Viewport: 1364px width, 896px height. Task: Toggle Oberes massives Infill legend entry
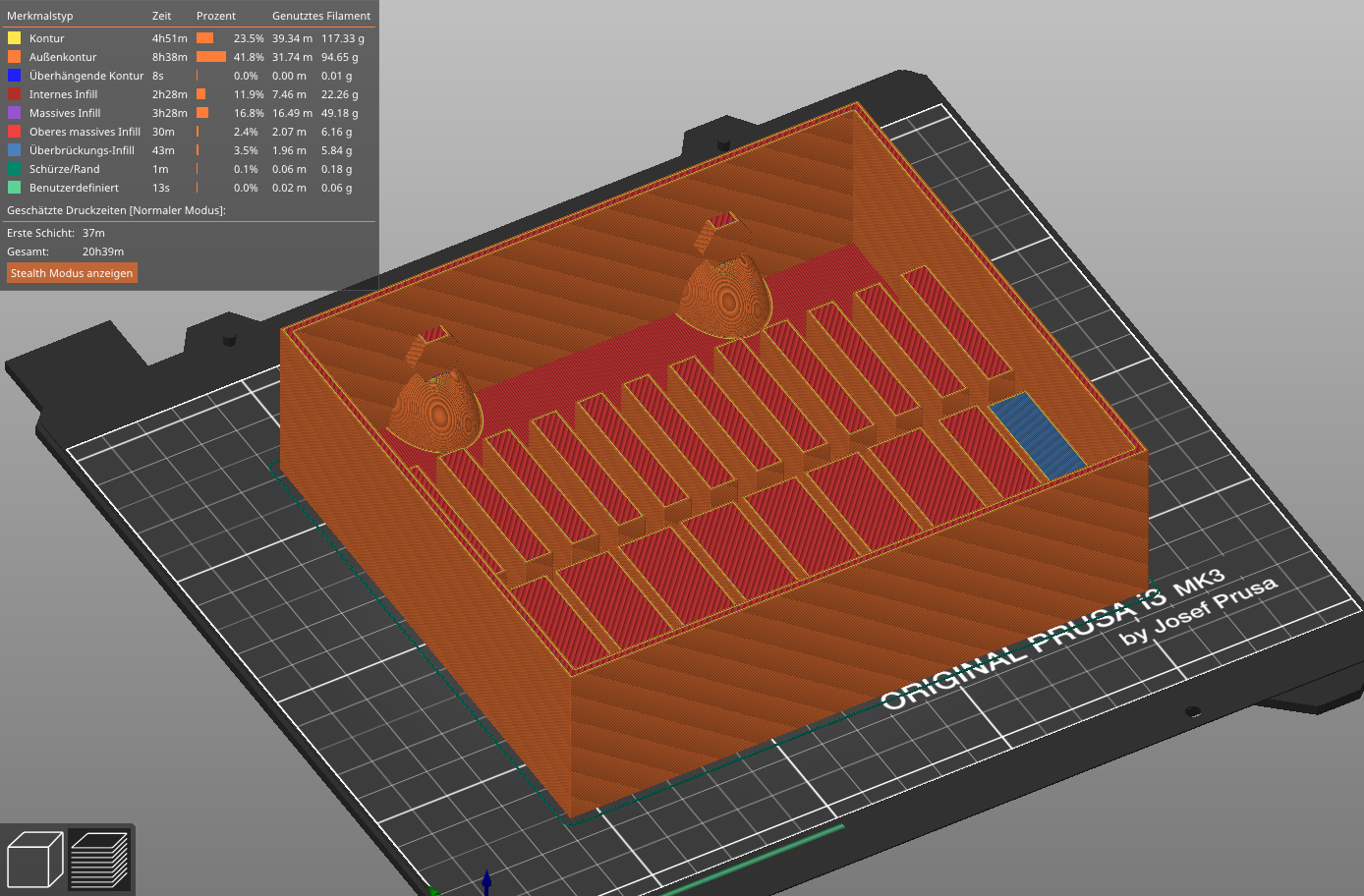click(x=188, y=132)
